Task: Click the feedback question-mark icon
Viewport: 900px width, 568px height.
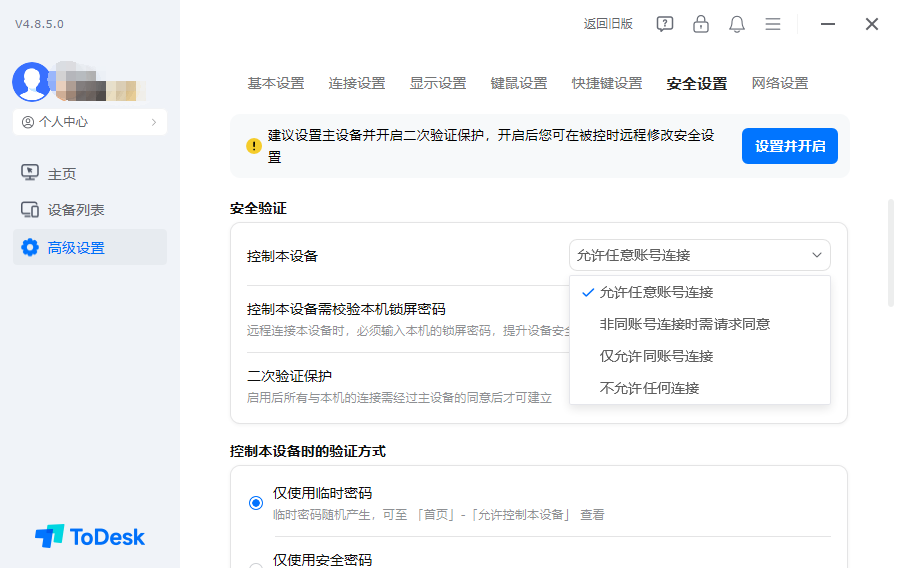Action: (665, 24)
